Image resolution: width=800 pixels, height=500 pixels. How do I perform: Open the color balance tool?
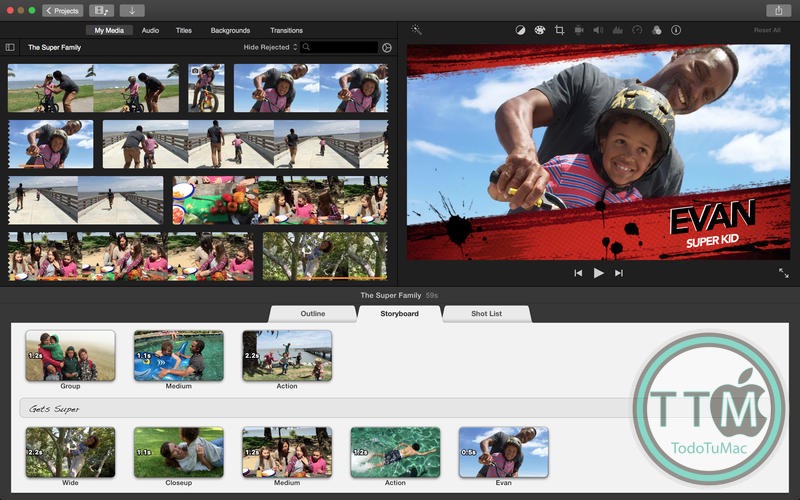520,30
